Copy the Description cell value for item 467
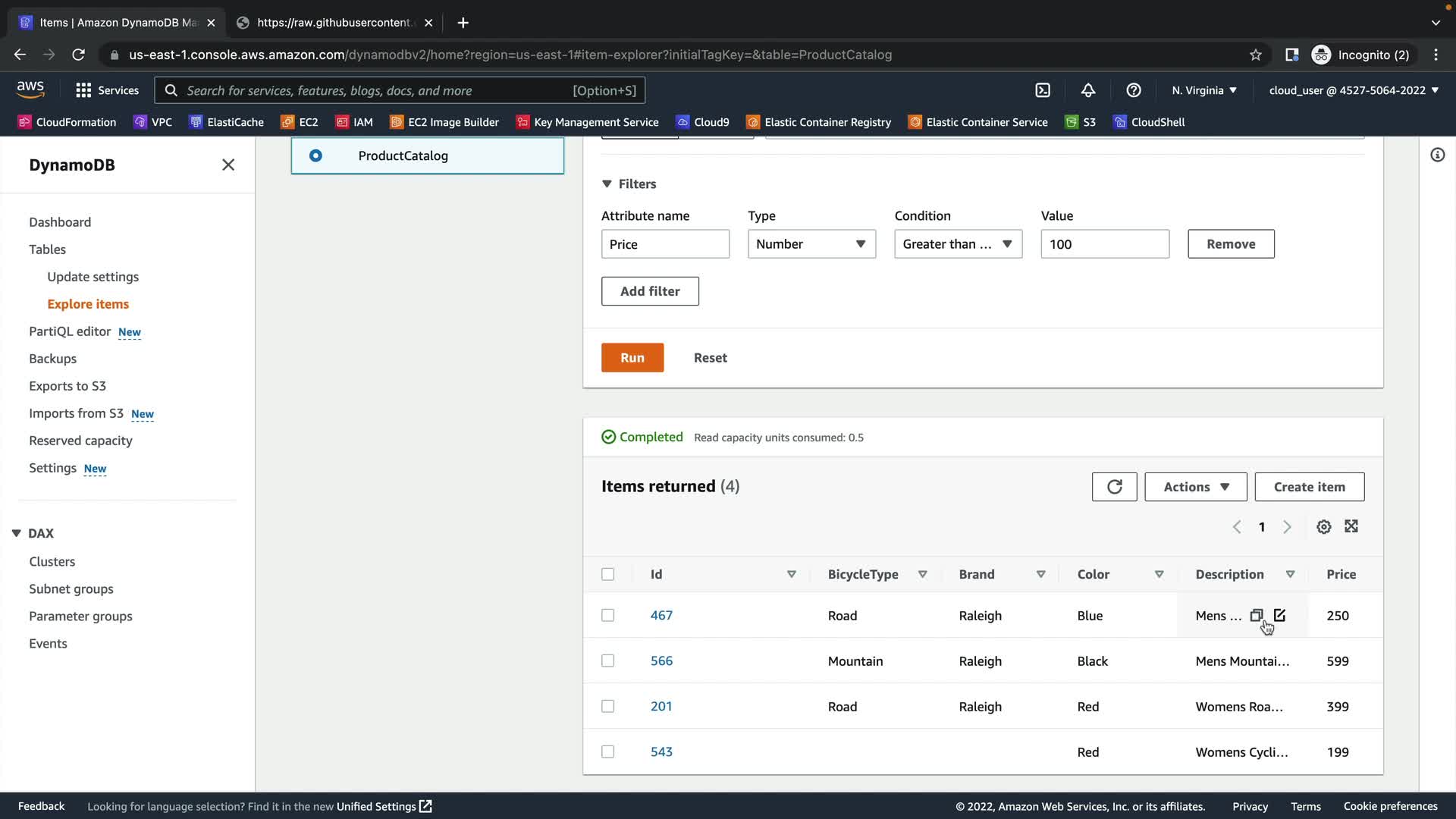1456x819 pixels. coord(1257,615)
